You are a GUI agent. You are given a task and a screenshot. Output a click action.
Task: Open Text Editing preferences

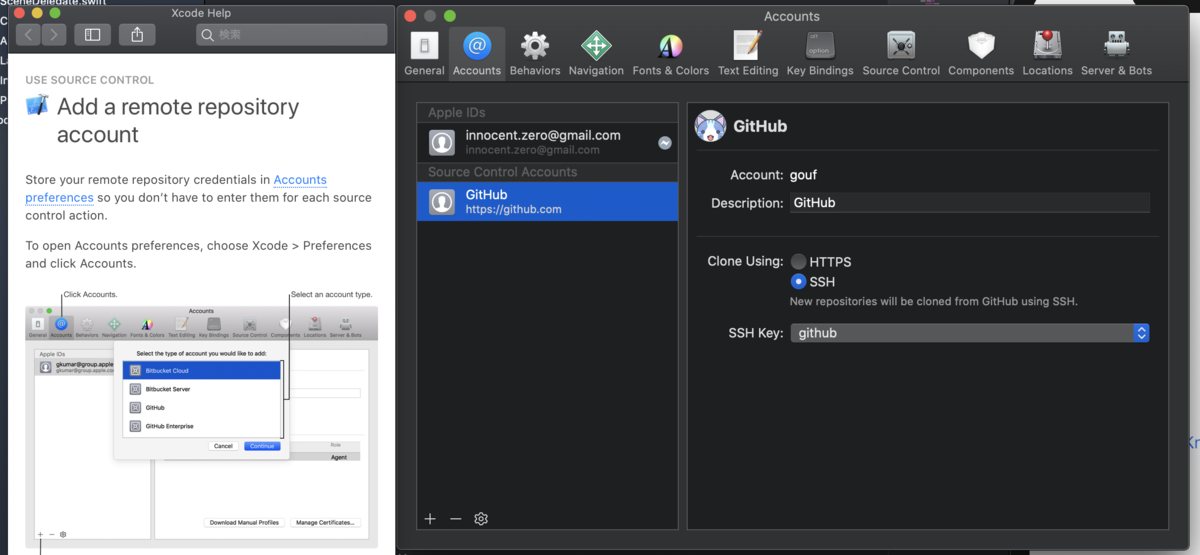point(747,54)
